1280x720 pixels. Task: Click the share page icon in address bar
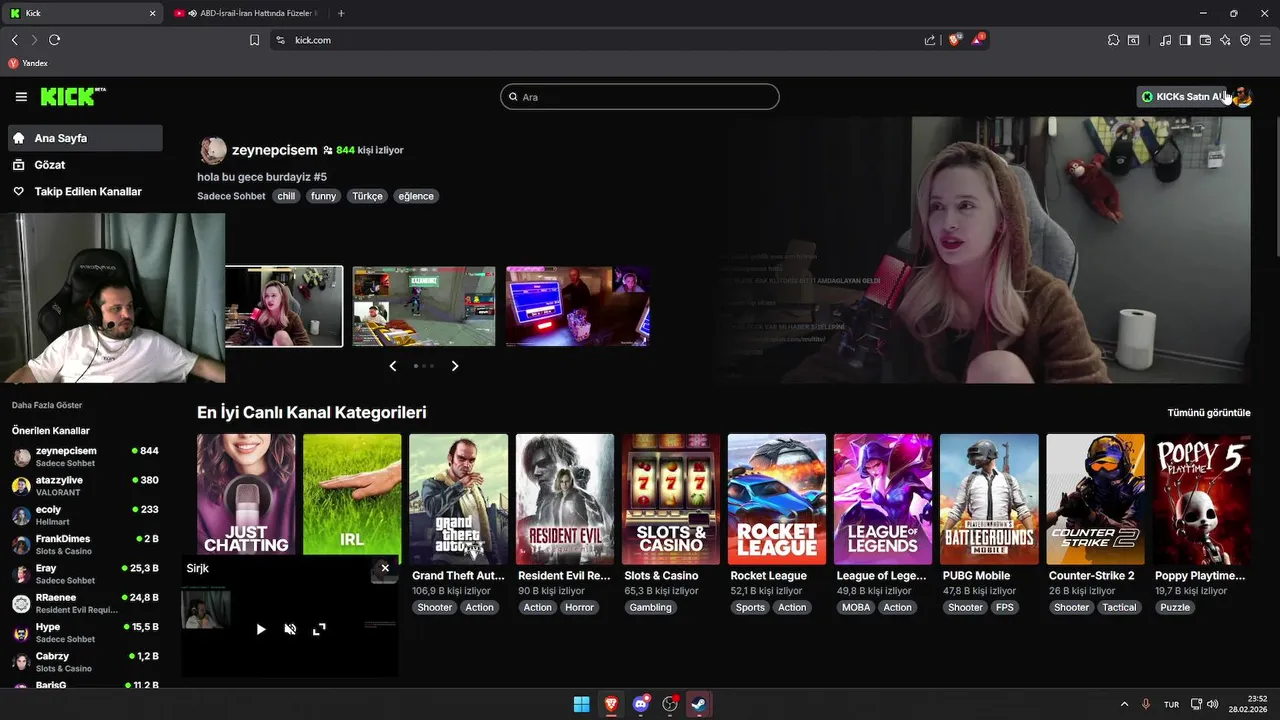coord(930,40)
